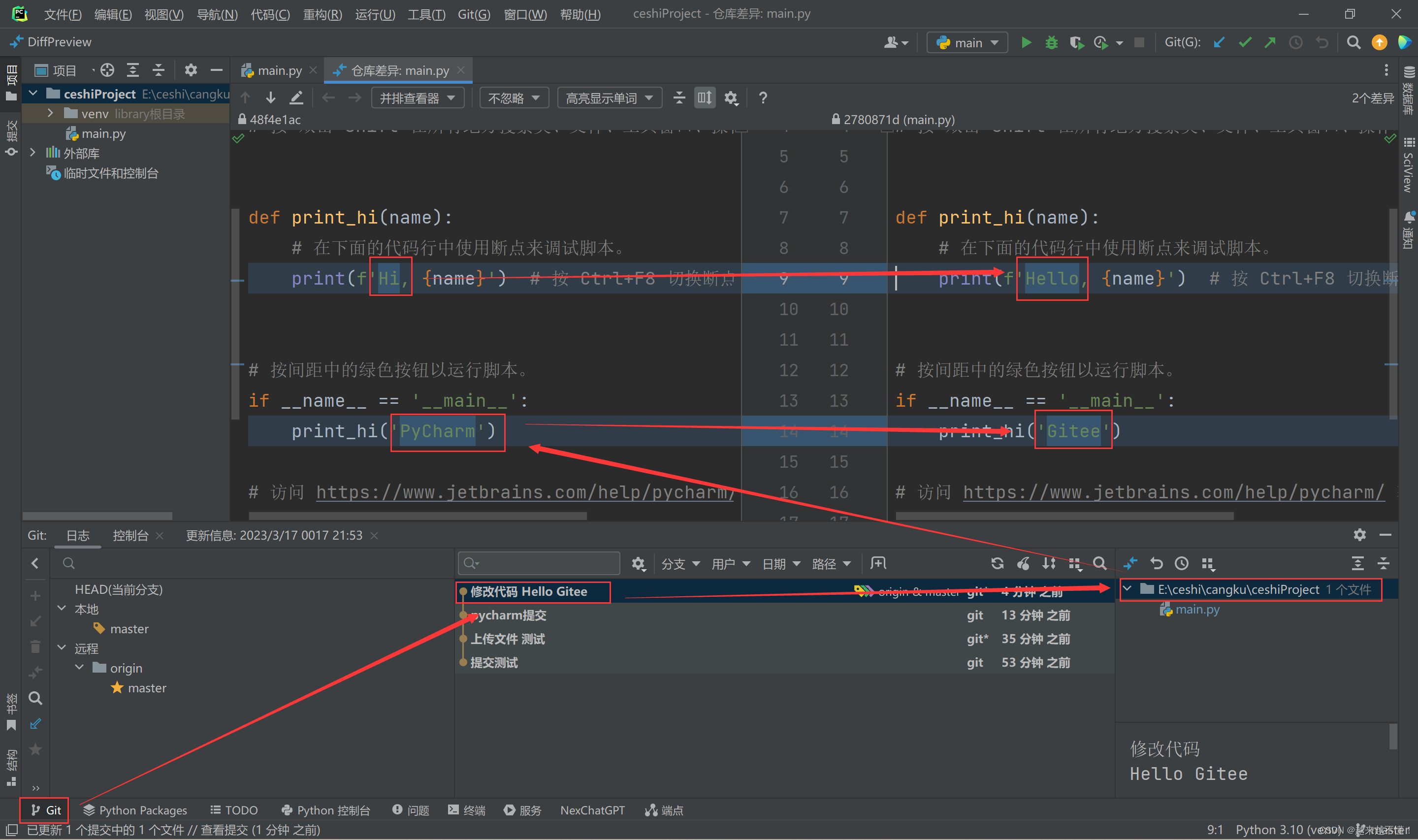This screenshot has height=840, width=1418.
Task: Open Search Everywhere magnifier icon
Action: pyautogui.click(x=1354, y=42)
